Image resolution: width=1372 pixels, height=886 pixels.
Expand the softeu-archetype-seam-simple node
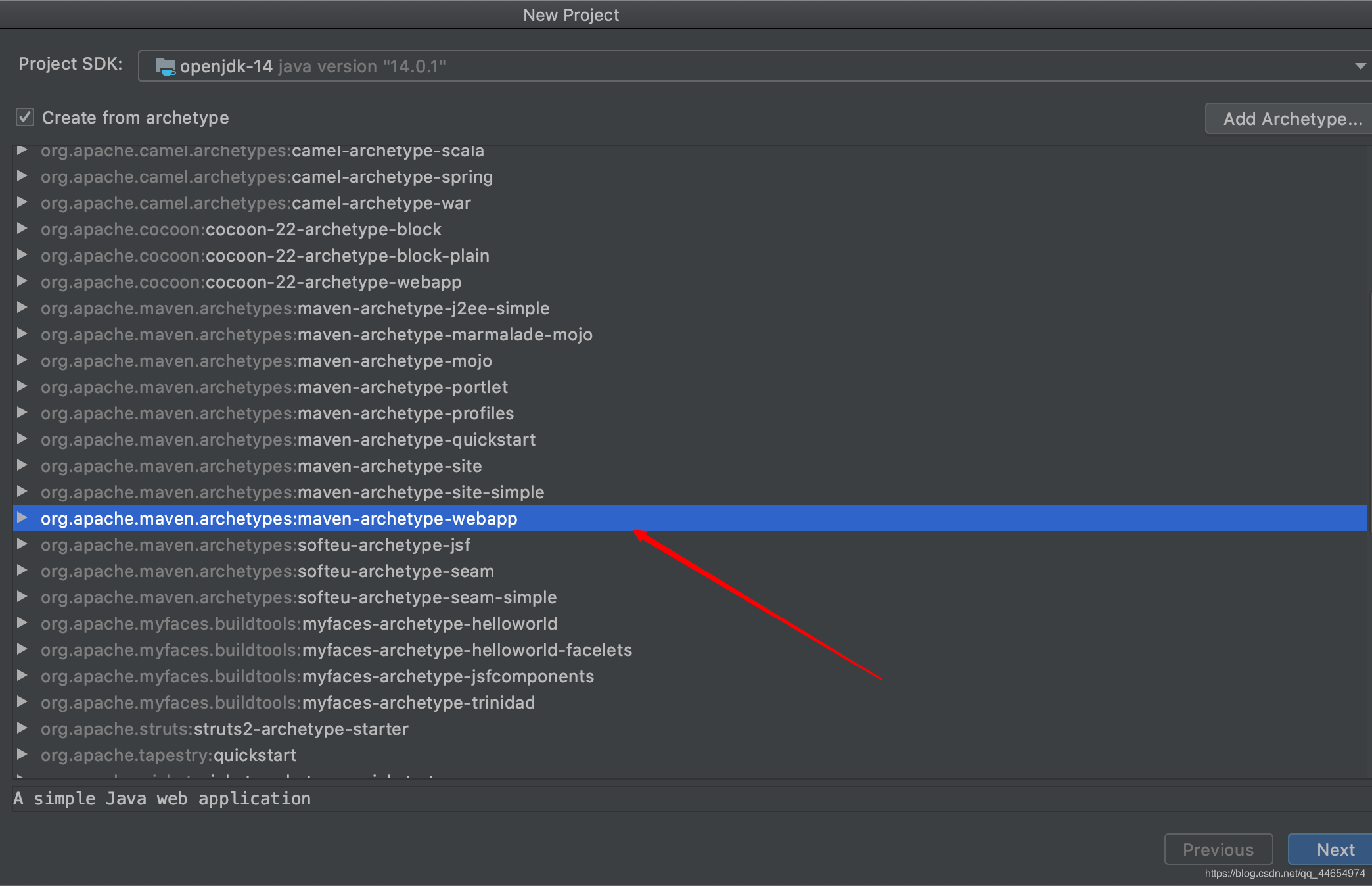pos(22,597)
